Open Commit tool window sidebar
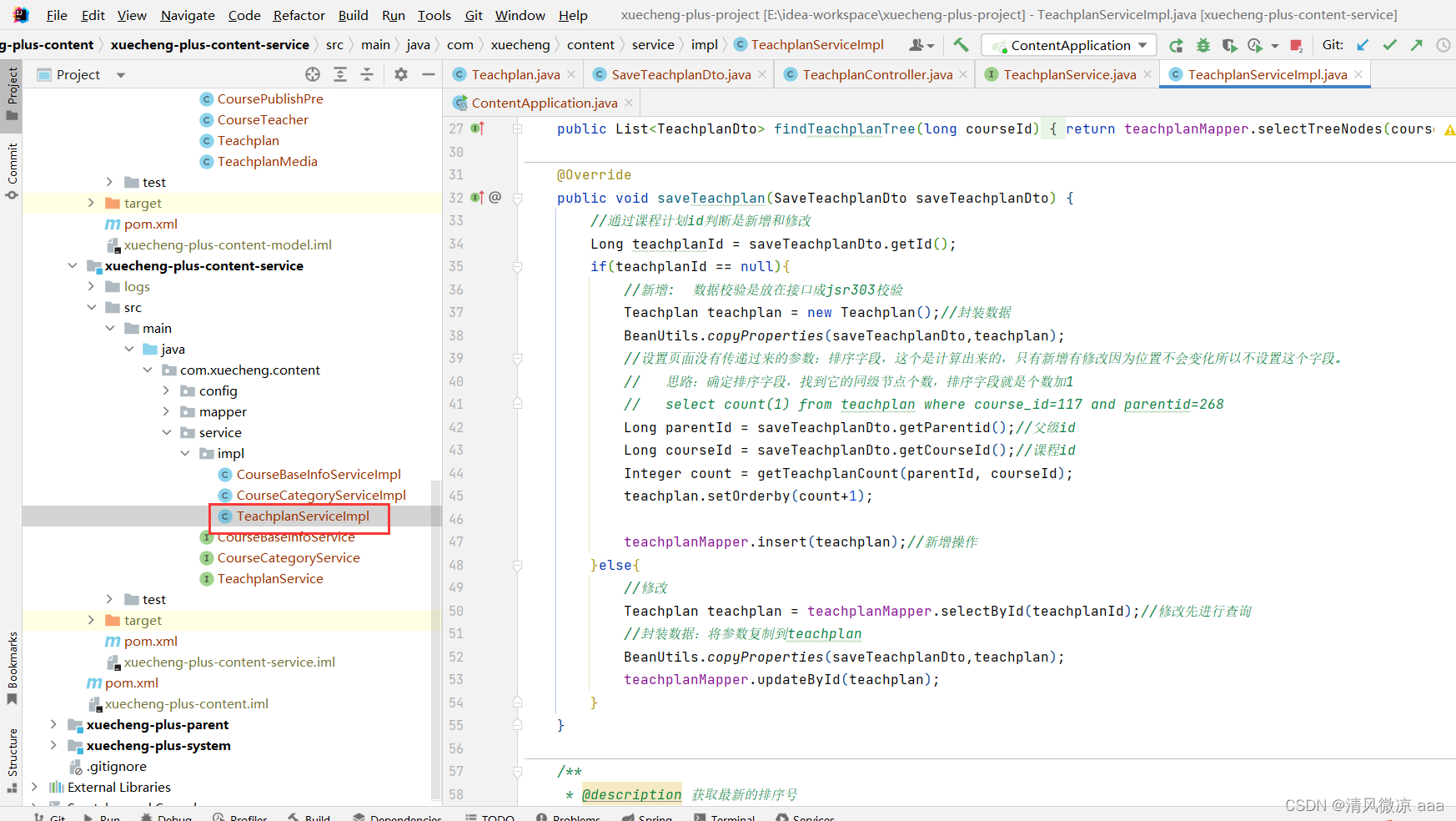This screenshot has height=821, width=1456. coord(12,171)
